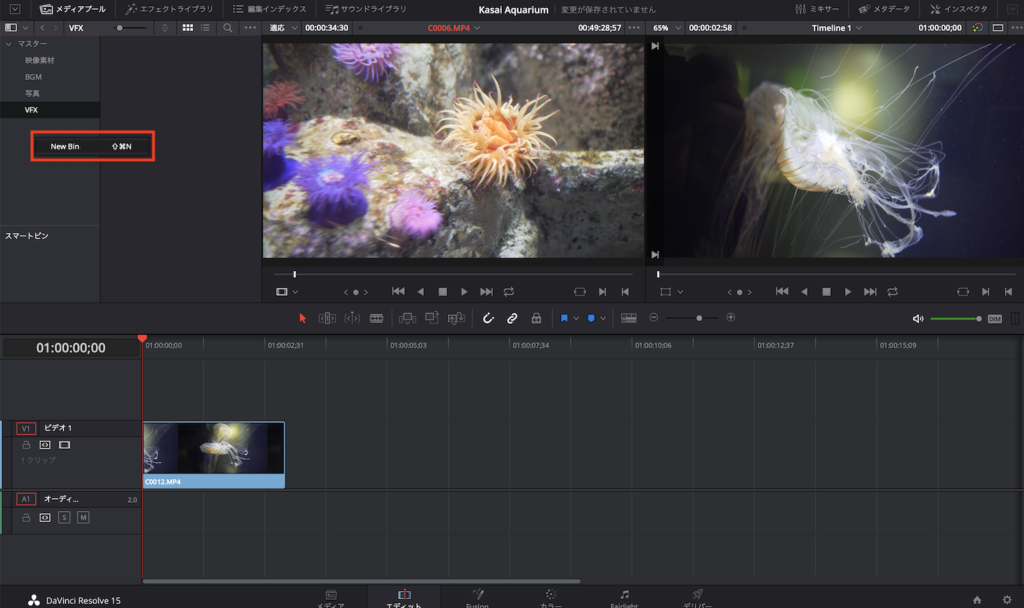The image size is (1024, 608).
Task: Open the marker color dropdown arrow
Action: (603, 318)
